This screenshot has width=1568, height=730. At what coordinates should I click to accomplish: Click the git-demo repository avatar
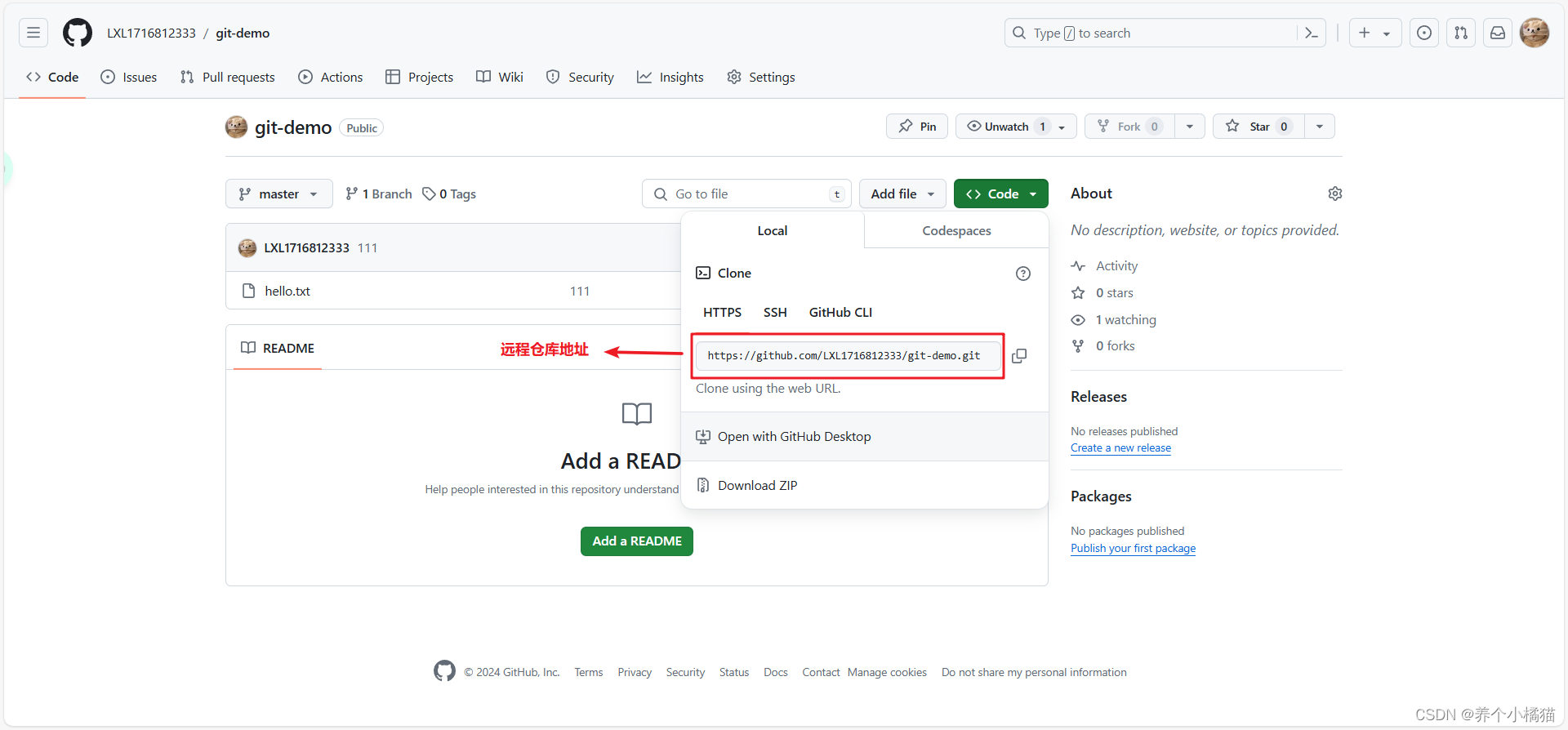[x=237, y=127]
